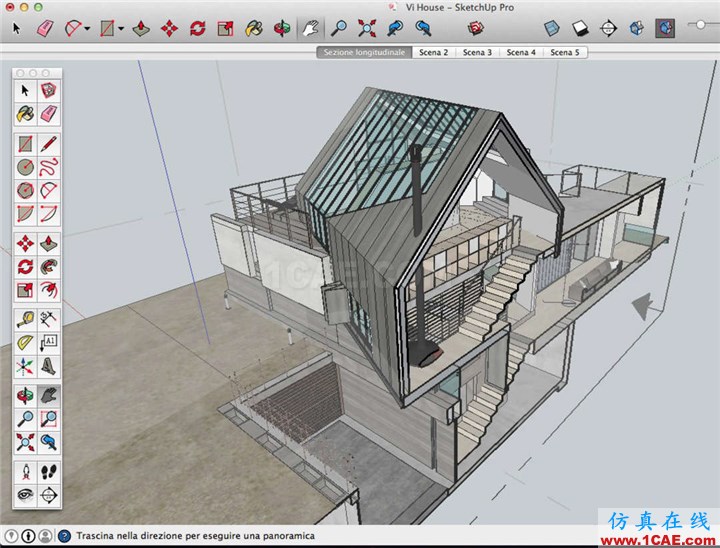
Task: Select the Dimension tool in the palette
Action: pyautogui.click(x=49, y=319)
